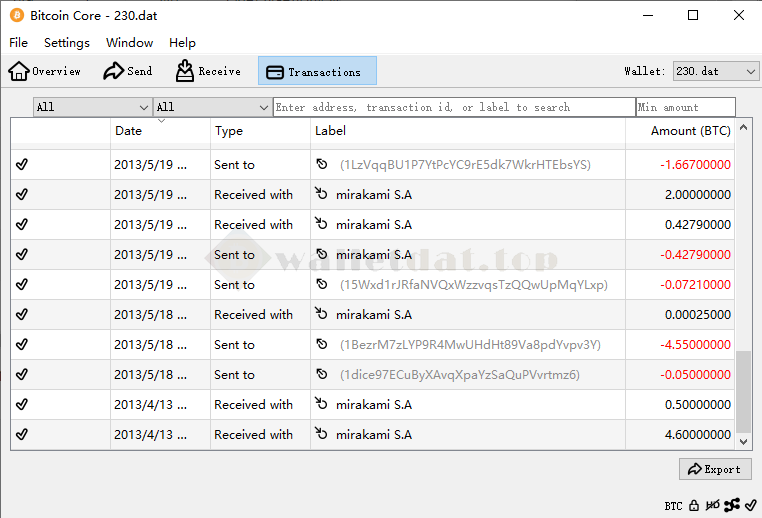Open the Settings menu

[67, 43]
